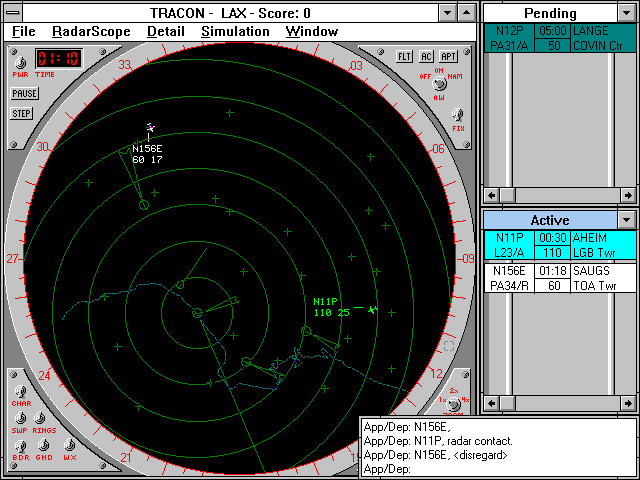Flip the RINGS toggle switch
640x480 pixels.
point(40,418)
